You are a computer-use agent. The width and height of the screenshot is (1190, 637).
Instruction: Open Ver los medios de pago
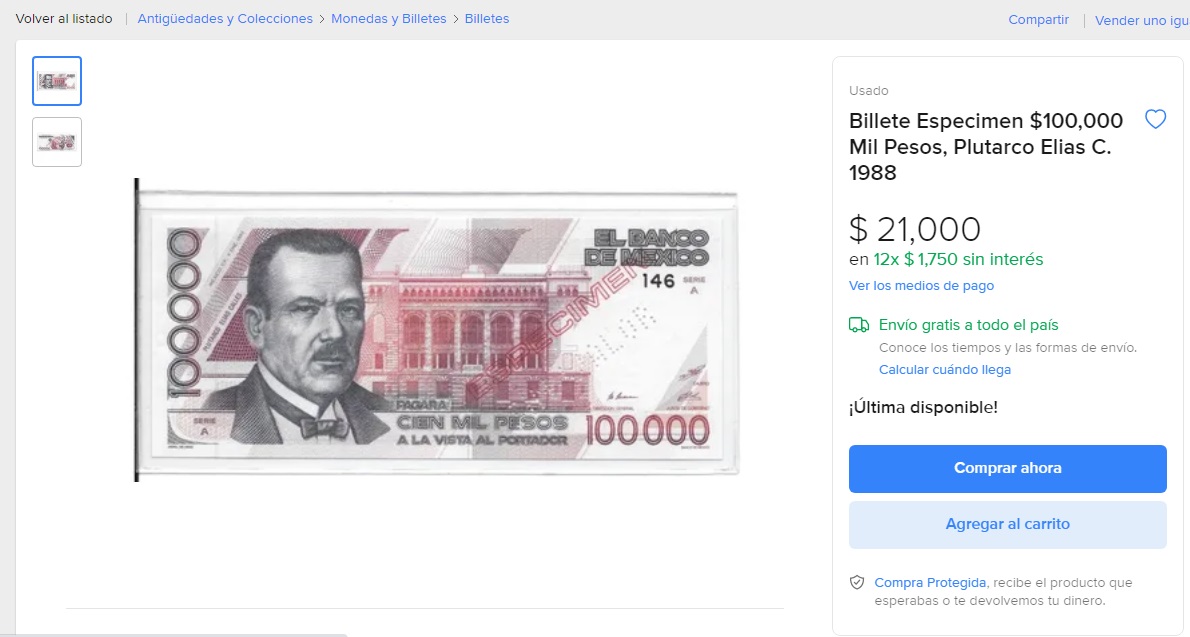[x=920, y=285]
